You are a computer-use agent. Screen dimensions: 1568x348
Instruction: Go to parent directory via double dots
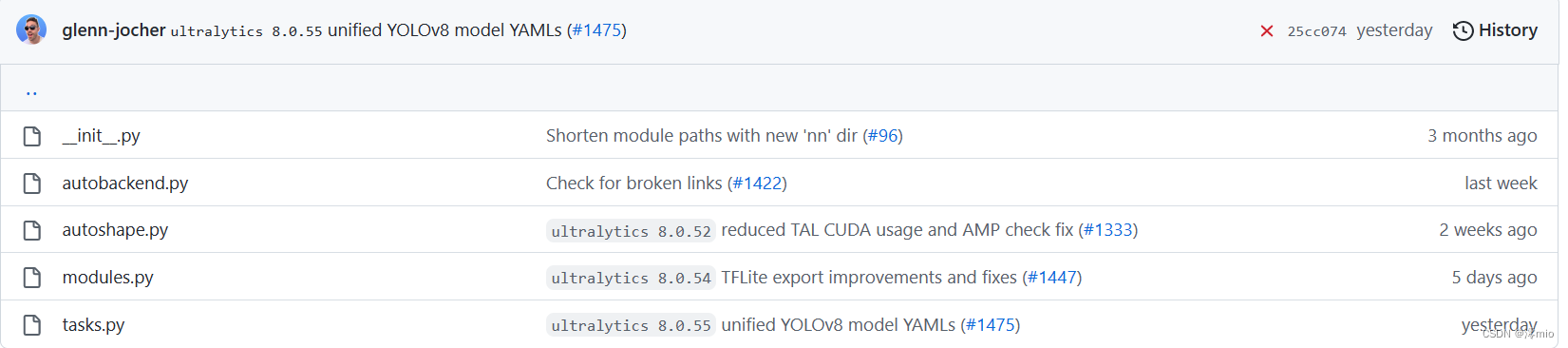pyautogui.click(x=31, y=92)
